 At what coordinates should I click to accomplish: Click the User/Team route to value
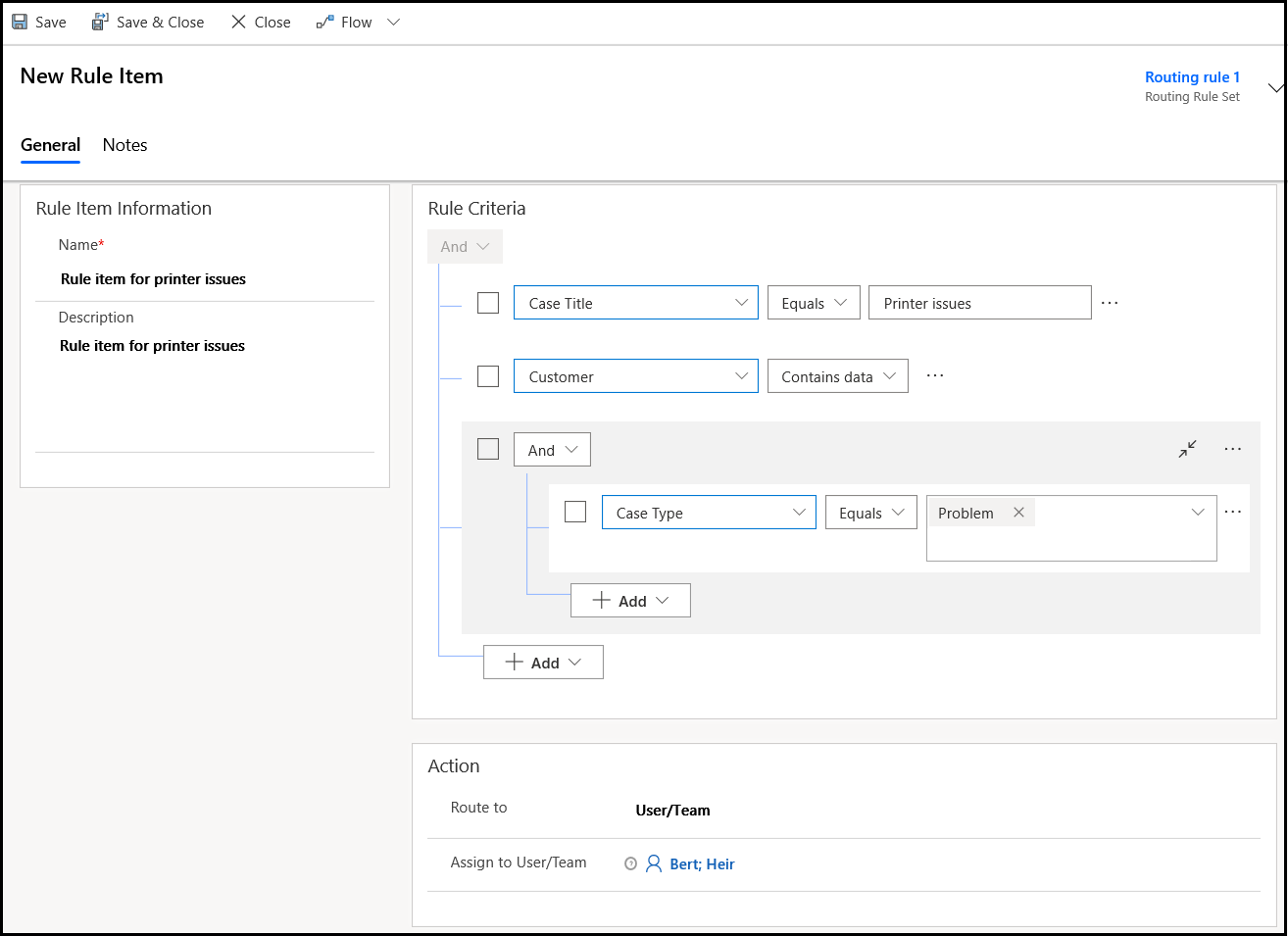pyautogui.click(x=672, y=810)
